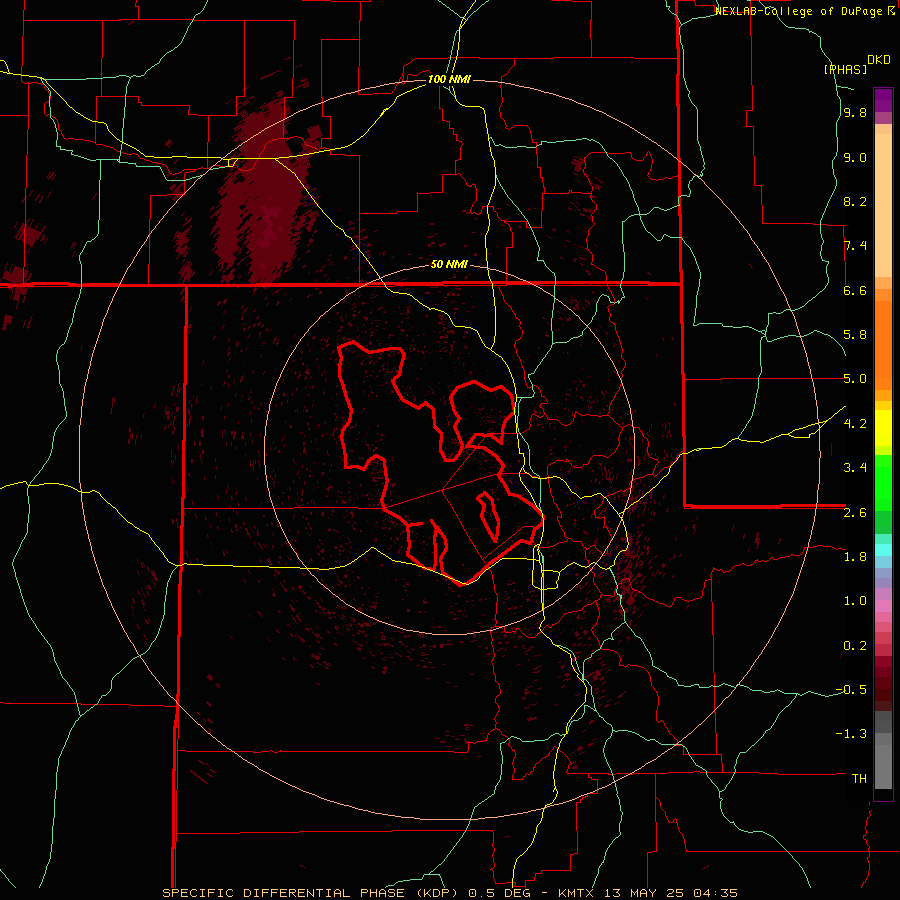Pick the bright green color scale segment

883,482
